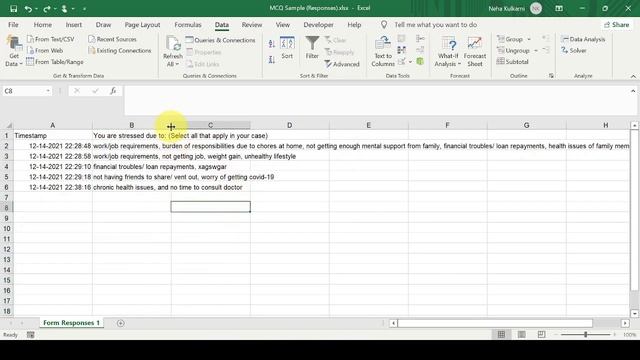Open Ribbon Display Options icon
This screenshot has height=360, width=640.
point(559,9)
